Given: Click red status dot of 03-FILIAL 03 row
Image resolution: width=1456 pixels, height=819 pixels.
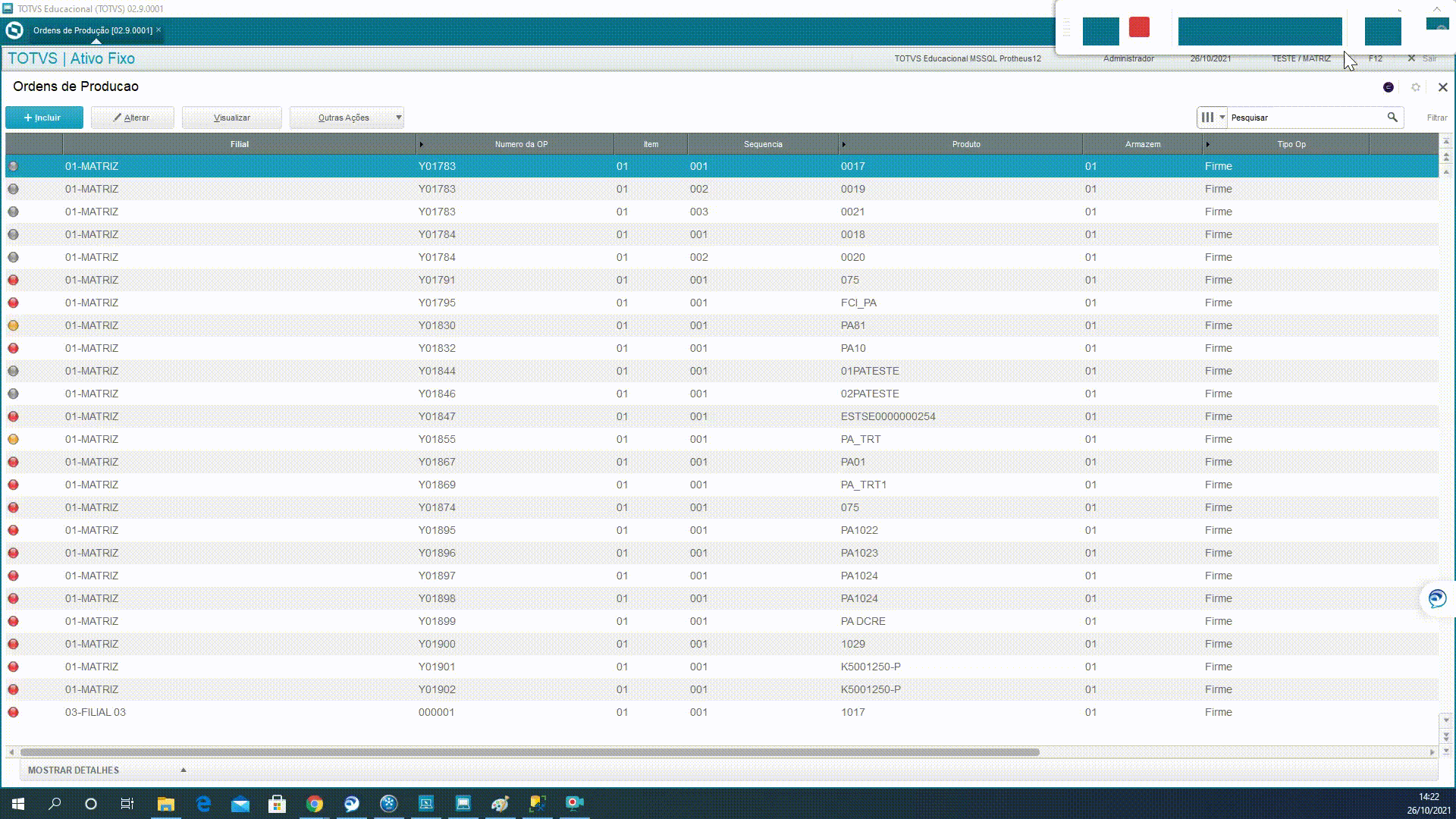Looking at the screenshot, I should (x=13, y=712).
